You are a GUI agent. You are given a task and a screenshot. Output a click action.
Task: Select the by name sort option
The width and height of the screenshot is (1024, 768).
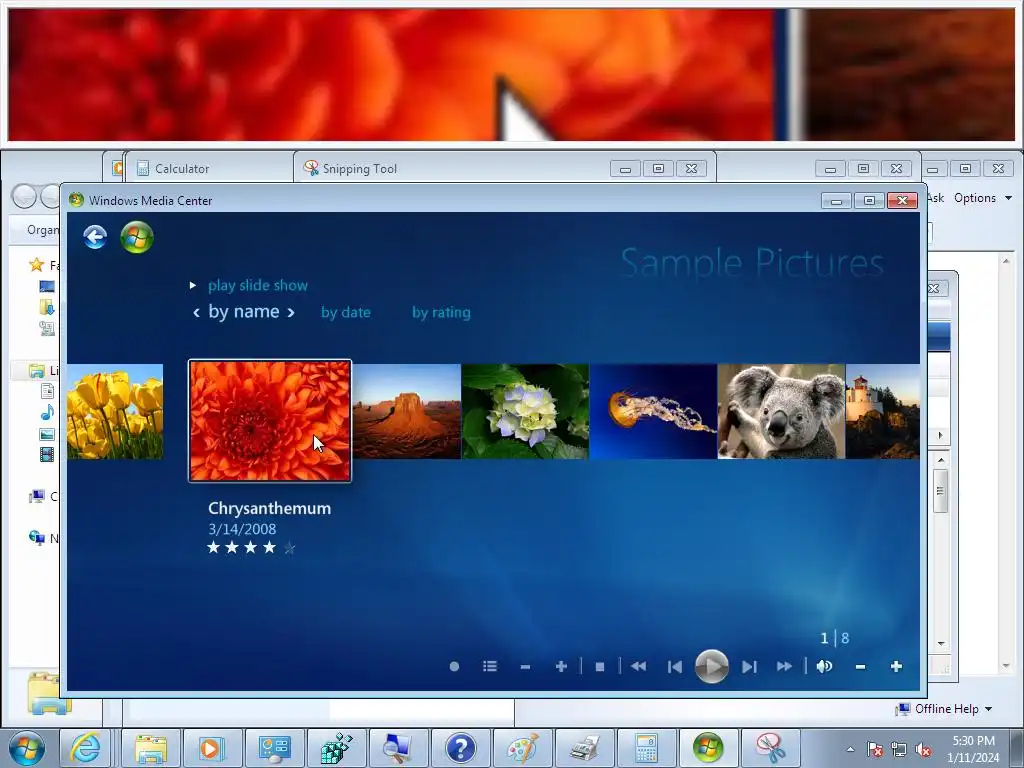(x=244, y=312)
